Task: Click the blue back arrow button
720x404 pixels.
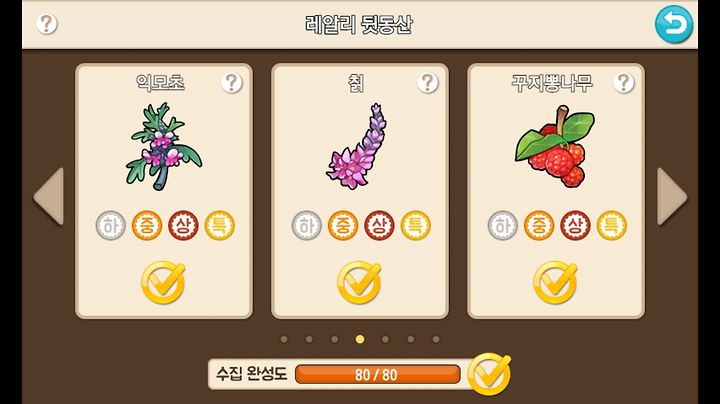Action: 674,24
